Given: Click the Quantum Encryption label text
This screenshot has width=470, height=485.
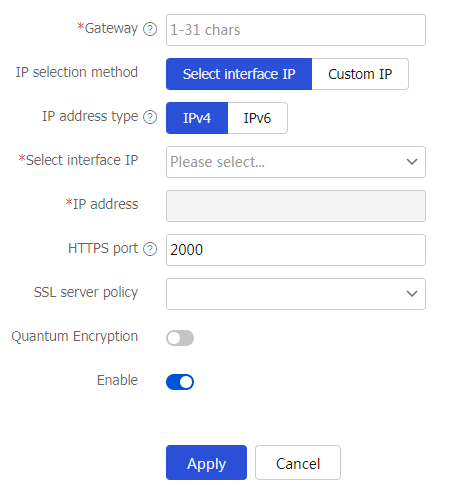Looking at the screenshot, I should click(x=75, y=337).
